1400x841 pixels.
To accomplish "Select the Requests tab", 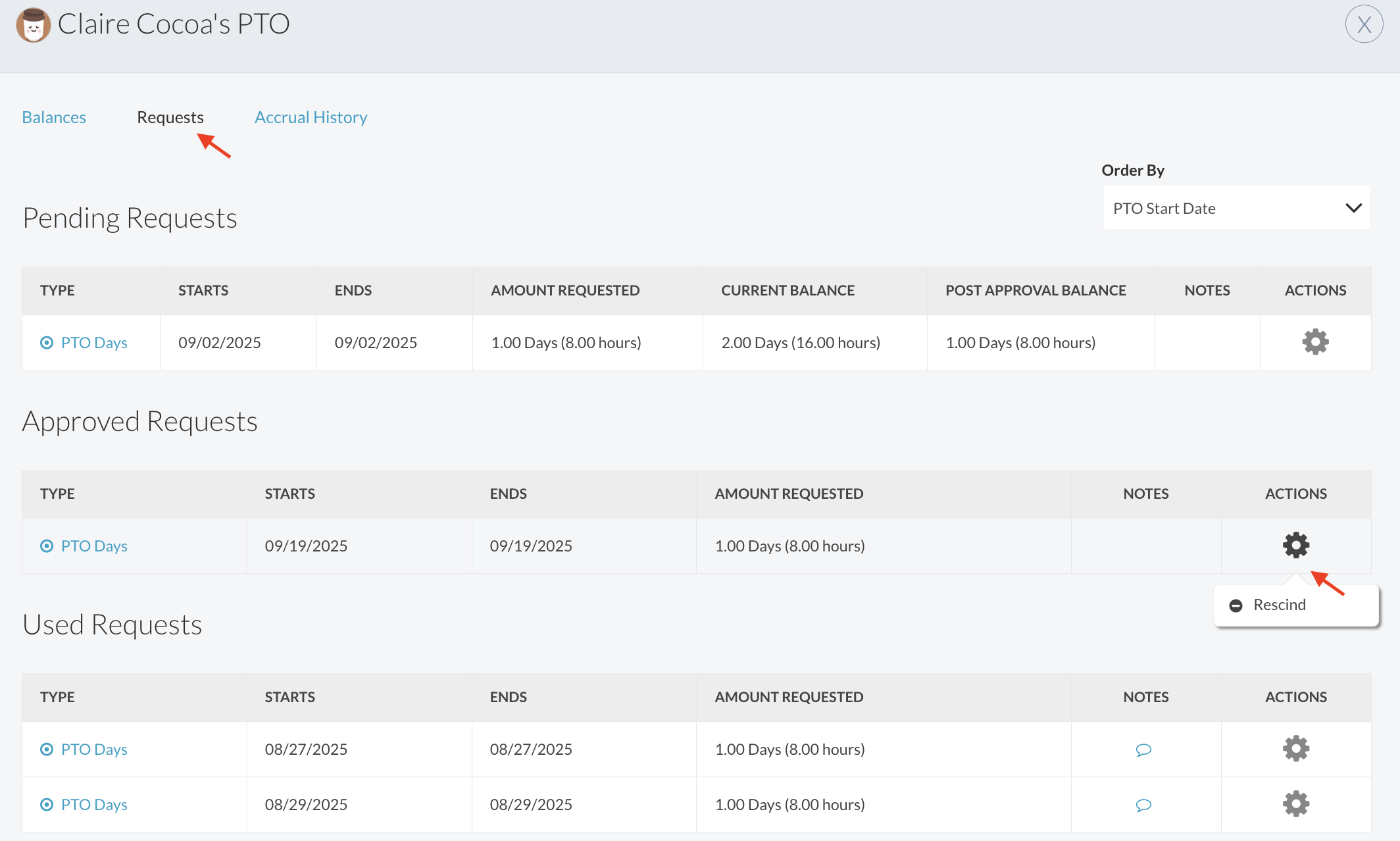I will click(170, 117).
